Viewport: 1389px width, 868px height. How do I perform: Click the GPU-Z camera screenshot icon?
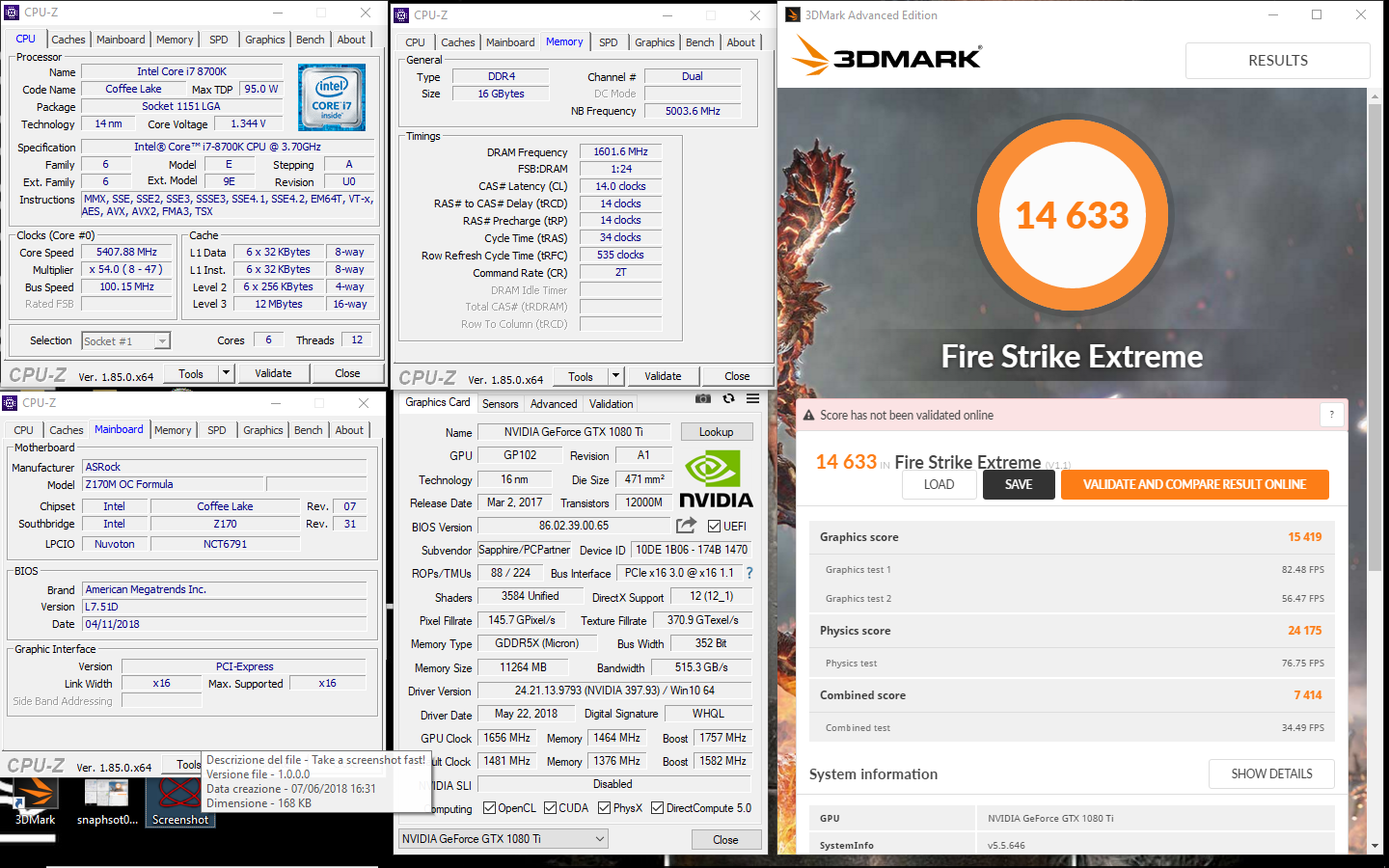[703, 398]
